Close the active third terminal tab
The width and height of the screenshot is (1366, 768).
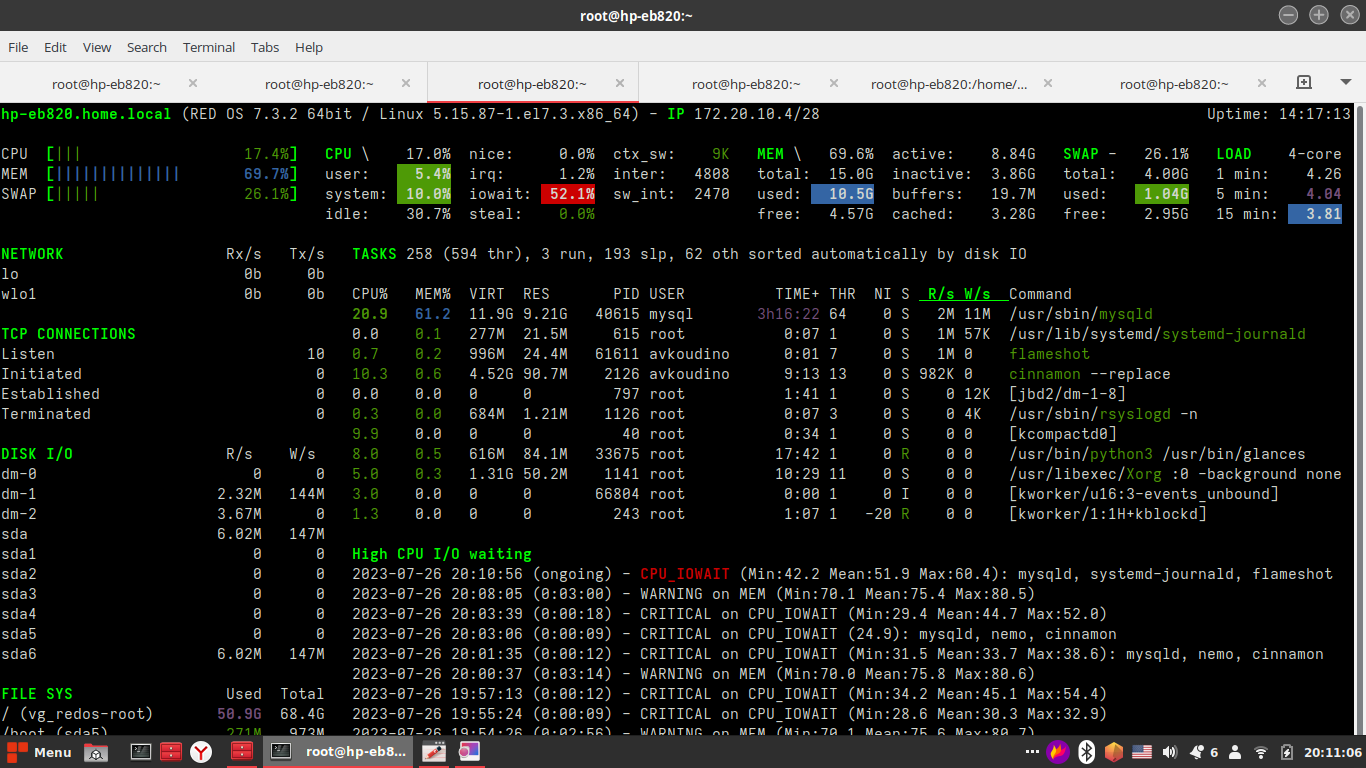[x=620, y=83]
